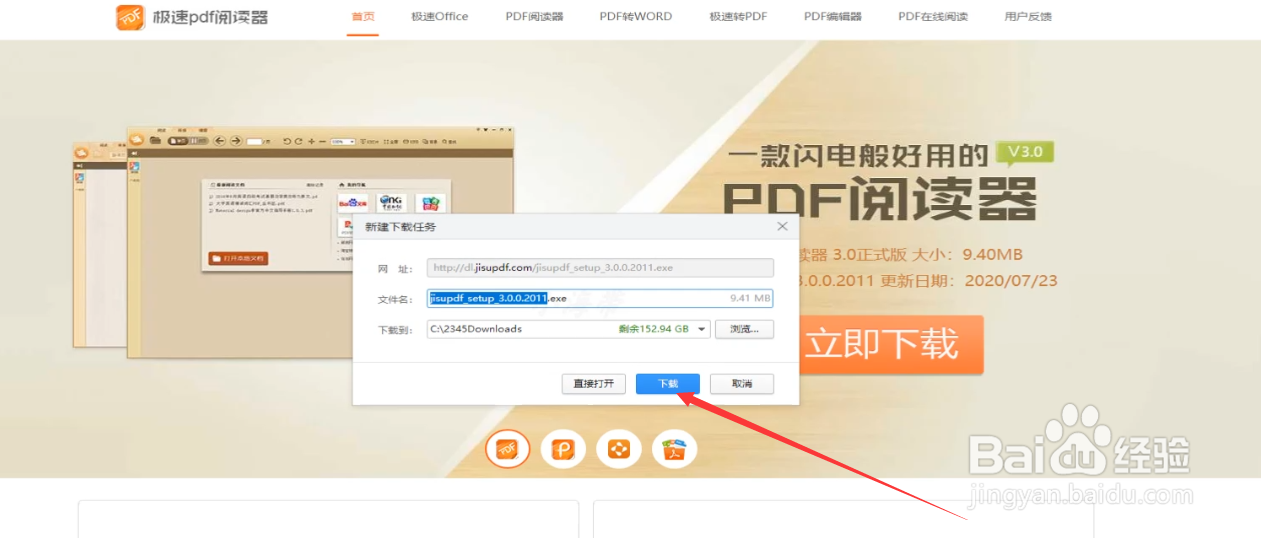The width and height of the screenshot is (1261, 538).
Task: Close the 新建下载任务 dialog
Action: click(x=782, y=227)
